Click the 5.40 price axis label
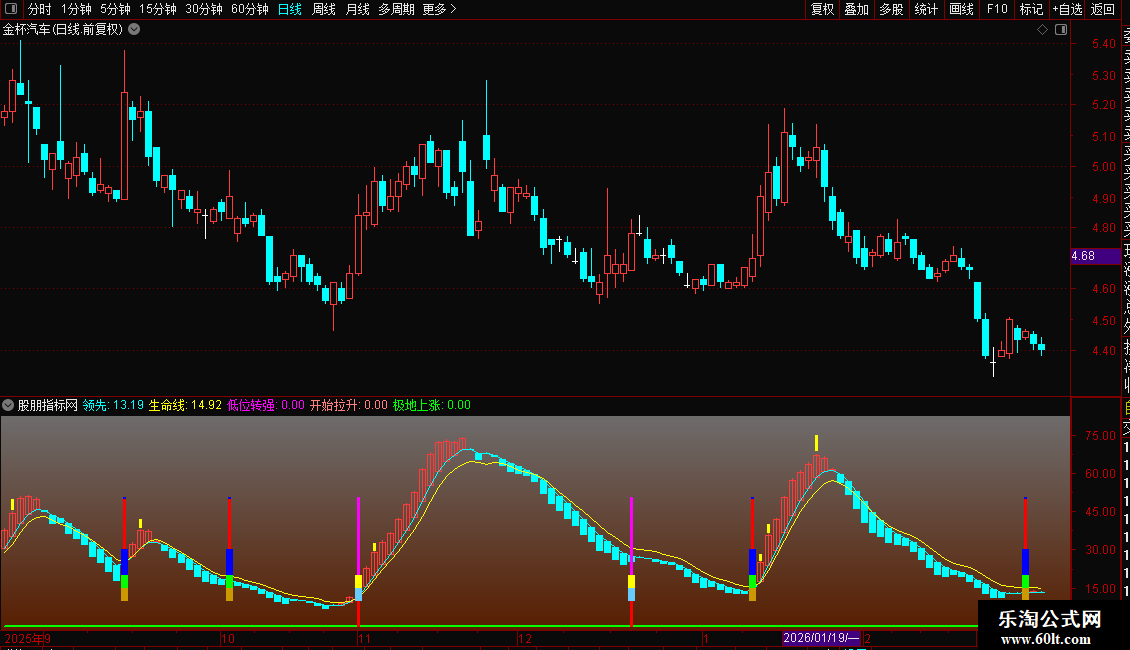Image resolution: width=1130 pixels, height=650 pixels. click(x=1103, y=43)
